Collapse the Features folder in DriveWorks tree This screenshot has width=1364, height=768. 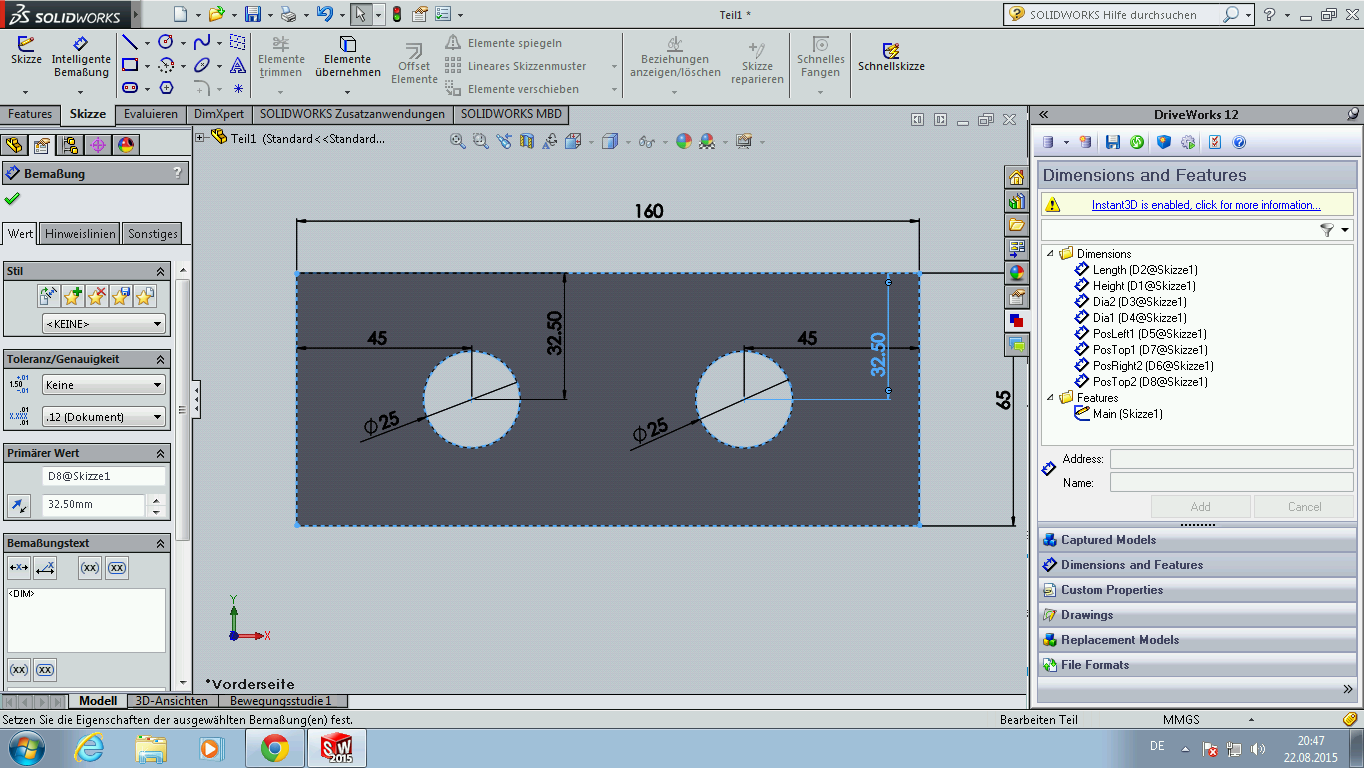(1050, 398)
